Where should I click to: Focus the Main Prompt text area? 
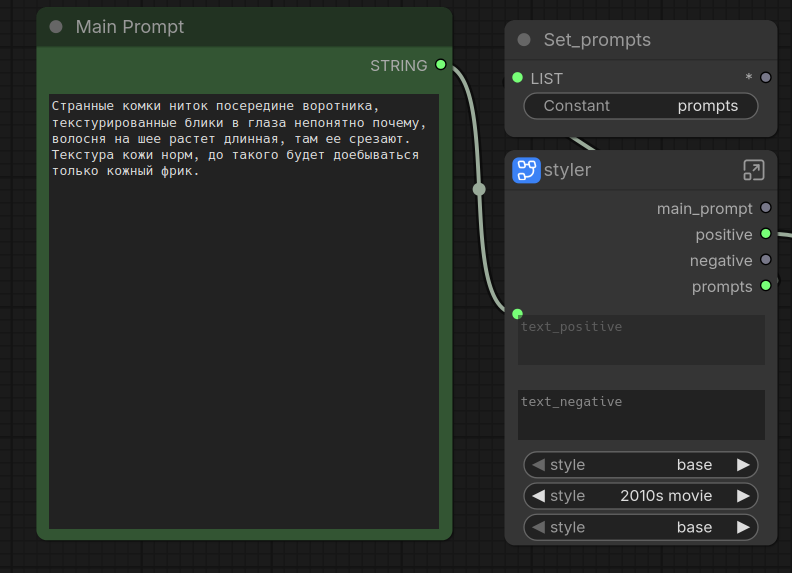coord(244,311)
